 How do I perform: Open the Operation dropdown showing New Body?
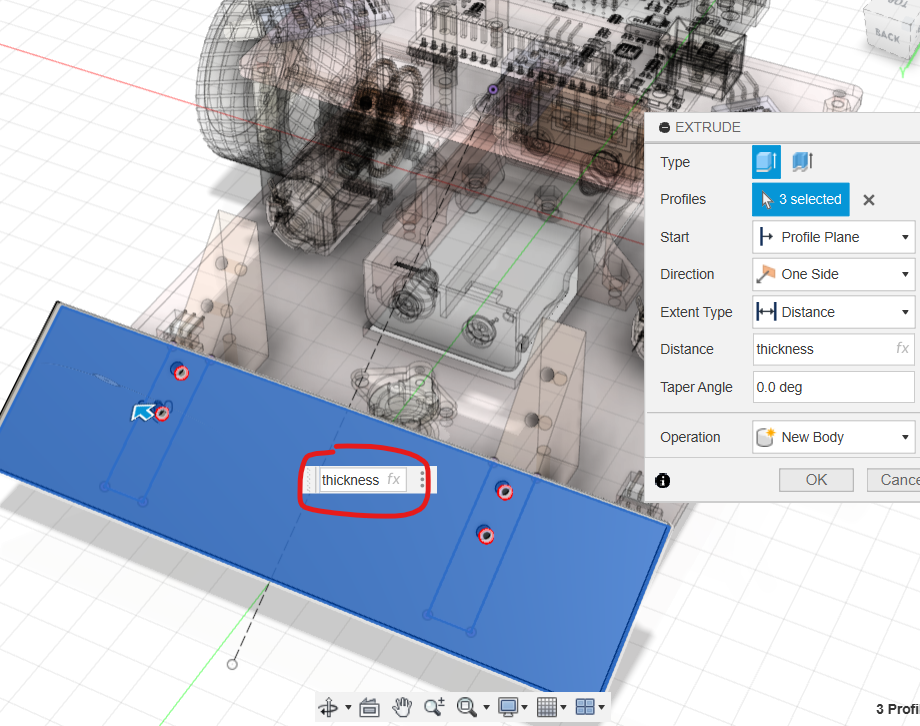(x=833, y=437)
